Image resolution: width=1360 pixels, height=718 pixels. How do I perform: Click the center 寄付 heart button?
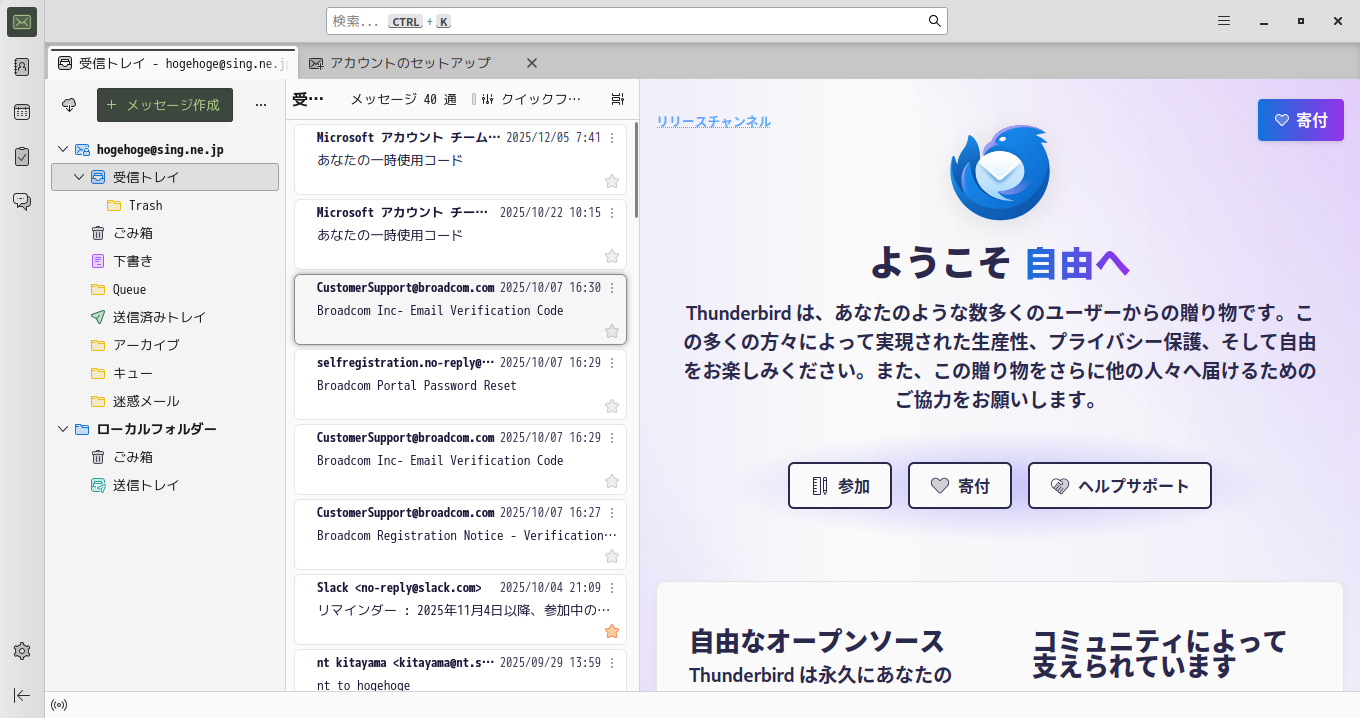(x=960, y=486)
